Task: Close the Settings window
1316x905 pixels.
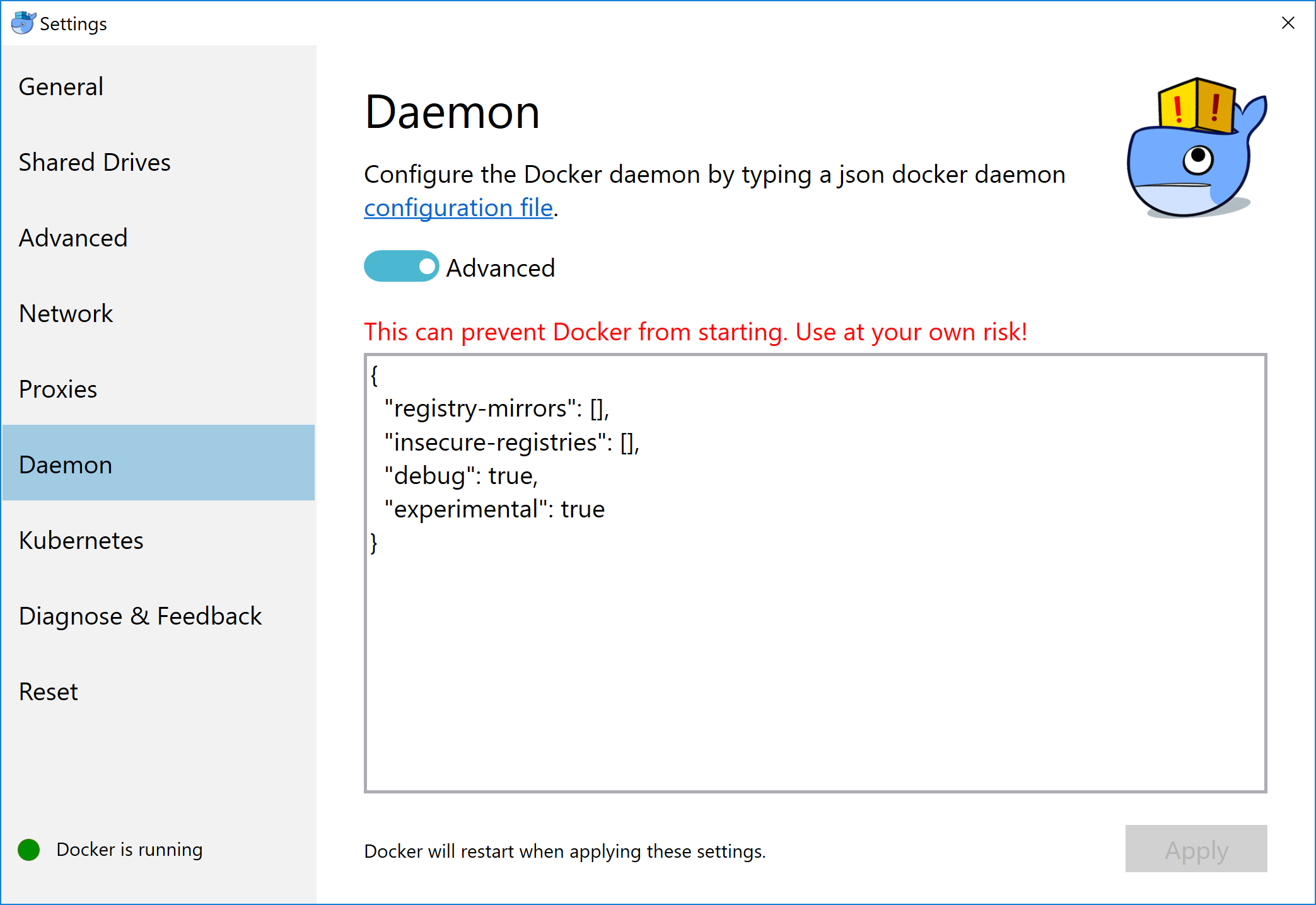Action: 1288,23
